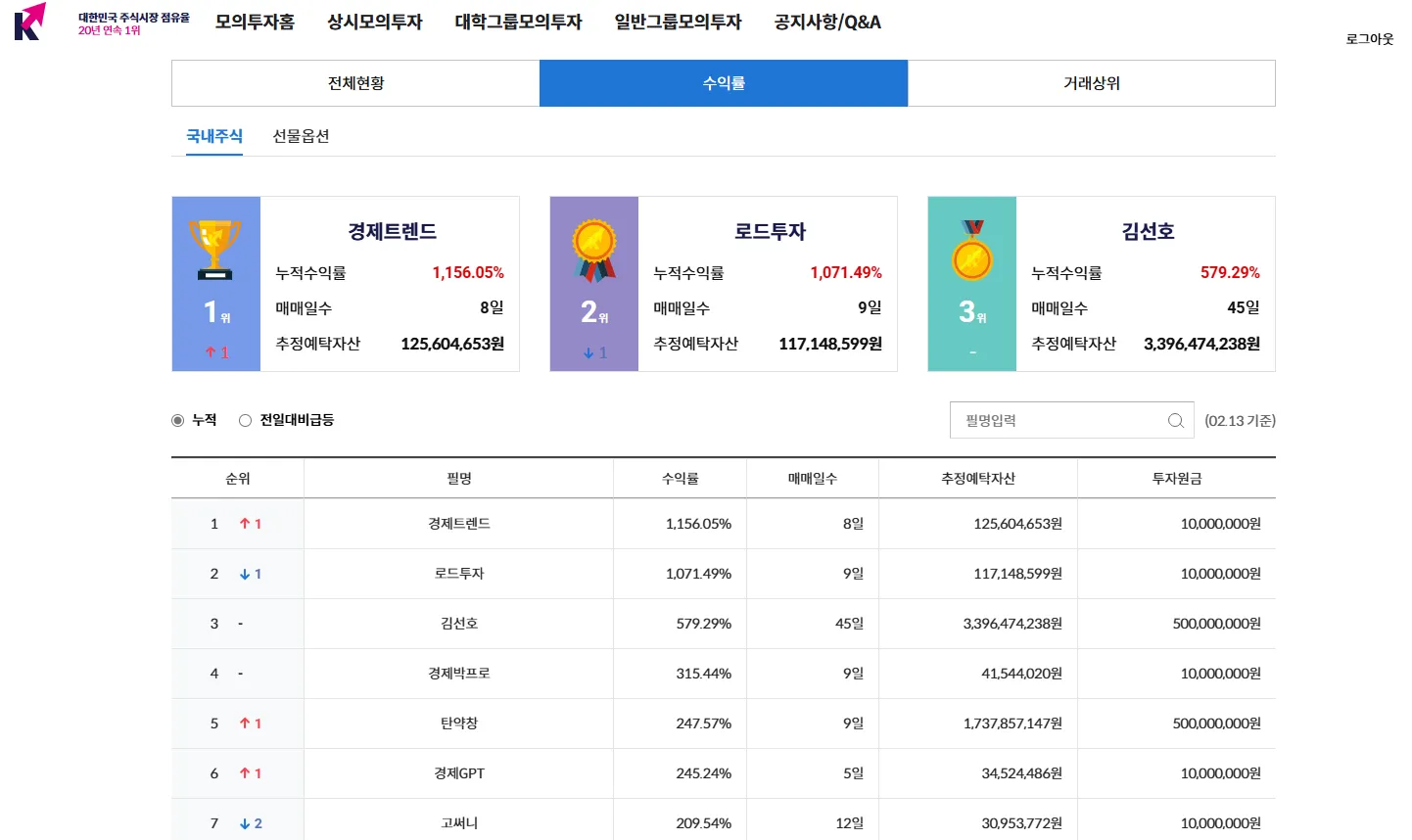
Task: Open the 선물옵션 sub-tab
Action: [301, 136]
